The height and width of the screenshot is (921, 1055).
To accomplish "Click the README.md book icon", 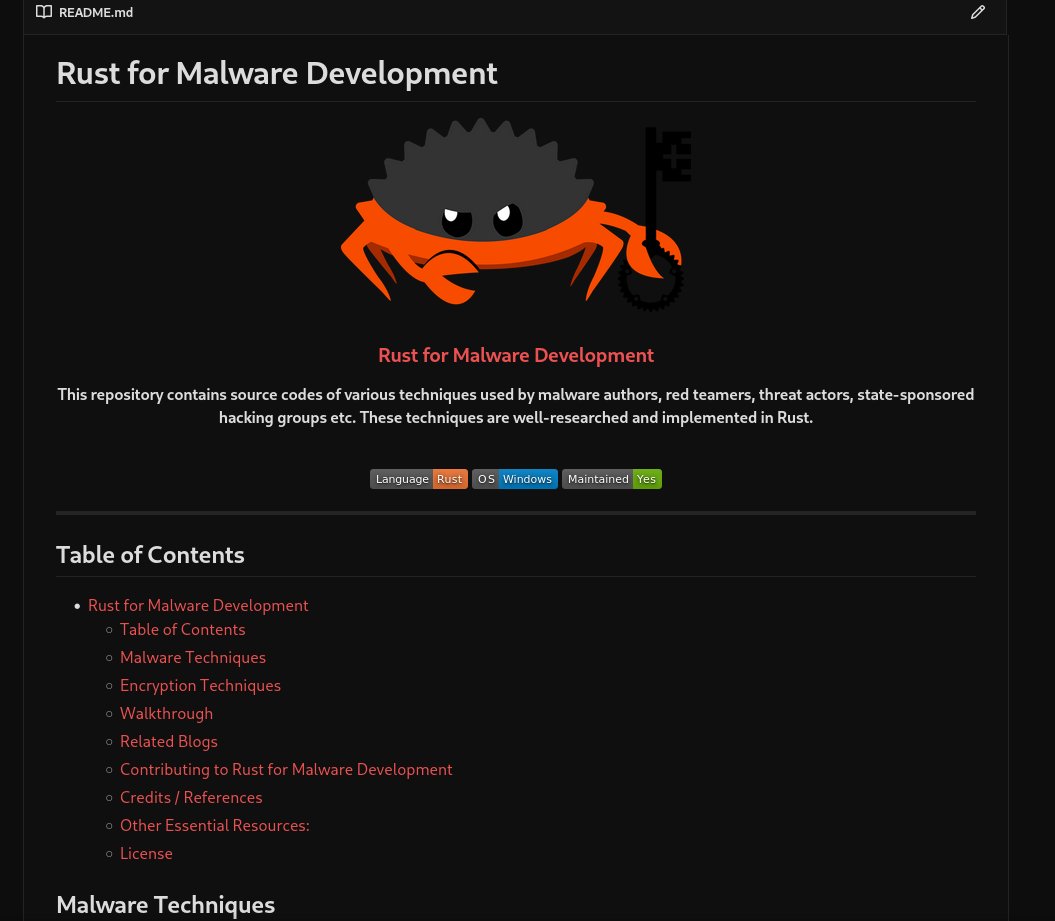I will click(44, 12).
